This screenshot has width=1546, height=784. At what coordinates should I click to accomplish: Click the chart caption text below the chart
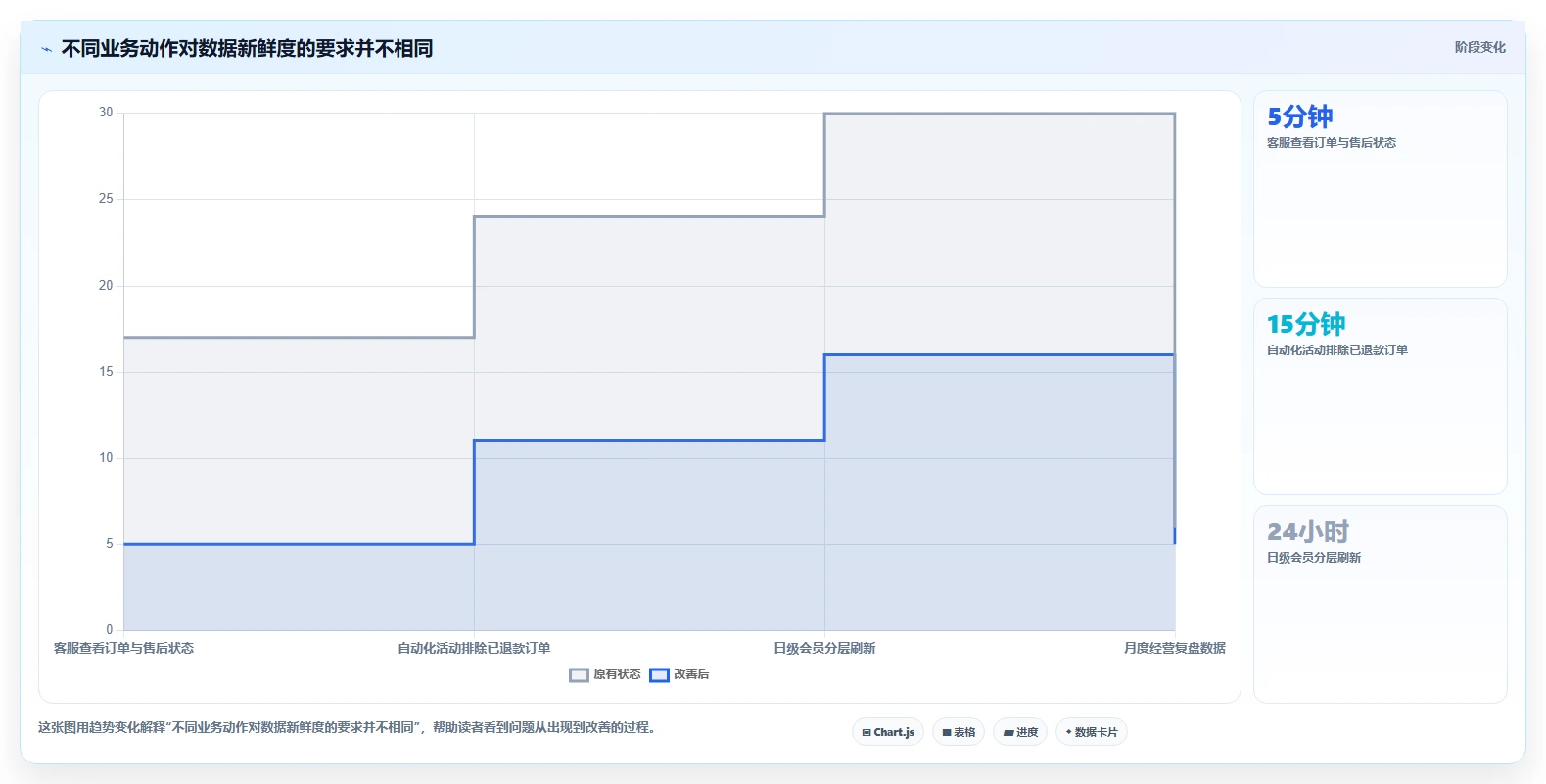point(348,728)
